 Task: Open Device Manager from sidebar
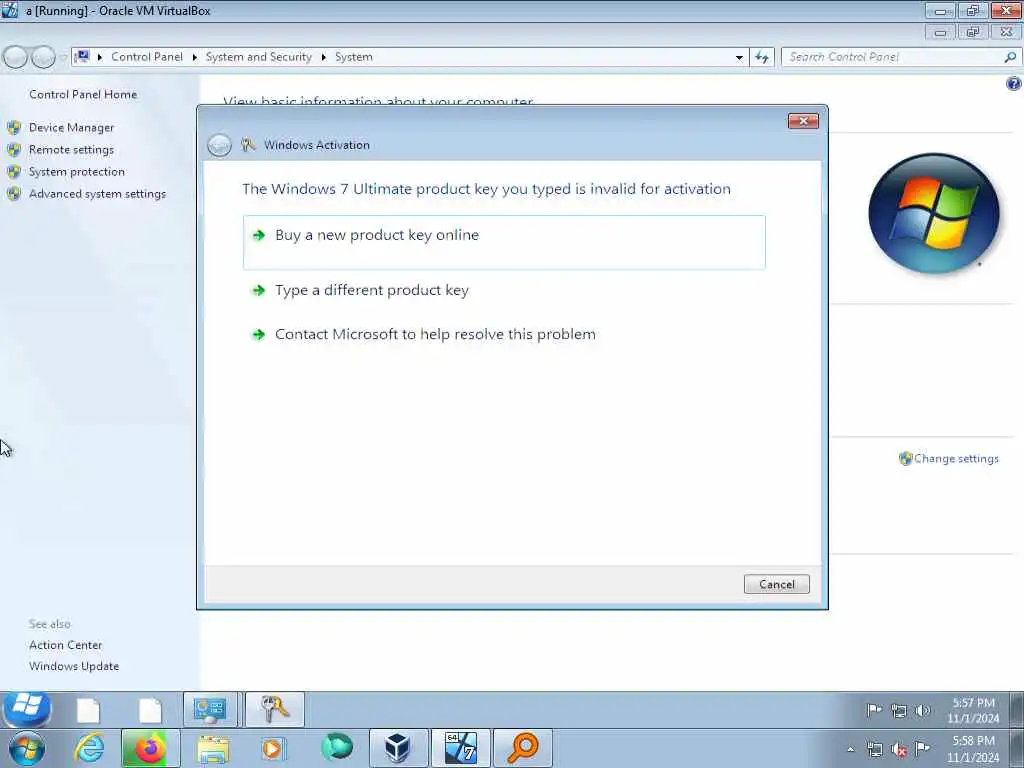(x=71, y=127)
